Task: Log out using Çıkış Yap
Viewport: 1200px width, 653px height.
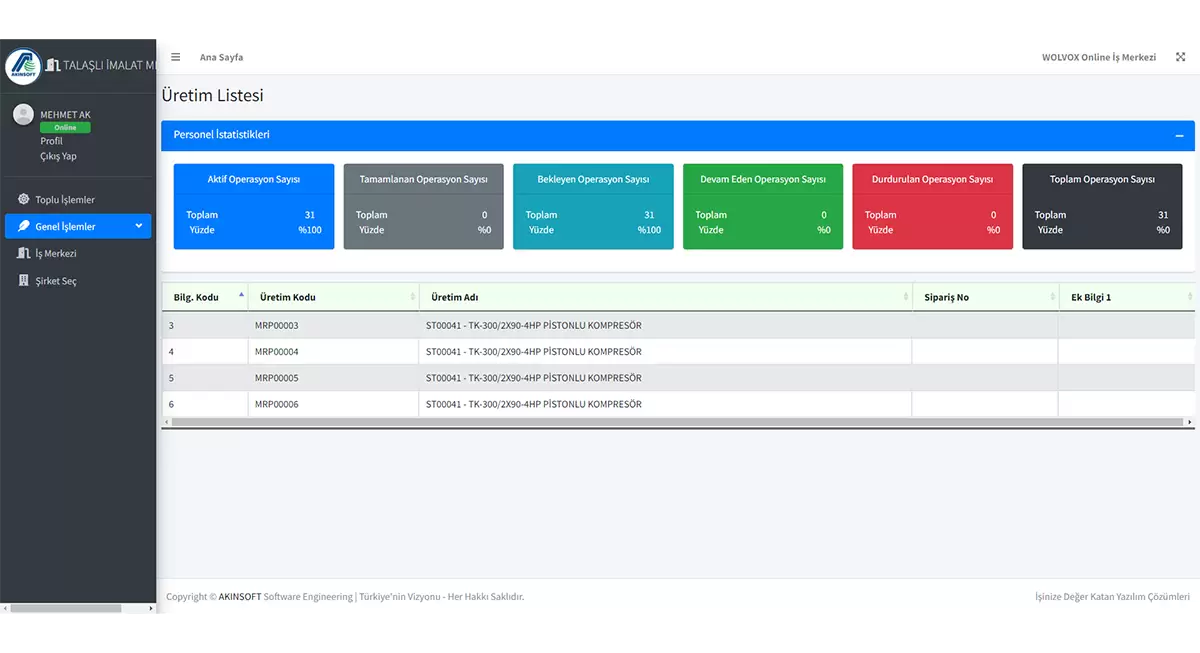Action: (x=58, y=156)
